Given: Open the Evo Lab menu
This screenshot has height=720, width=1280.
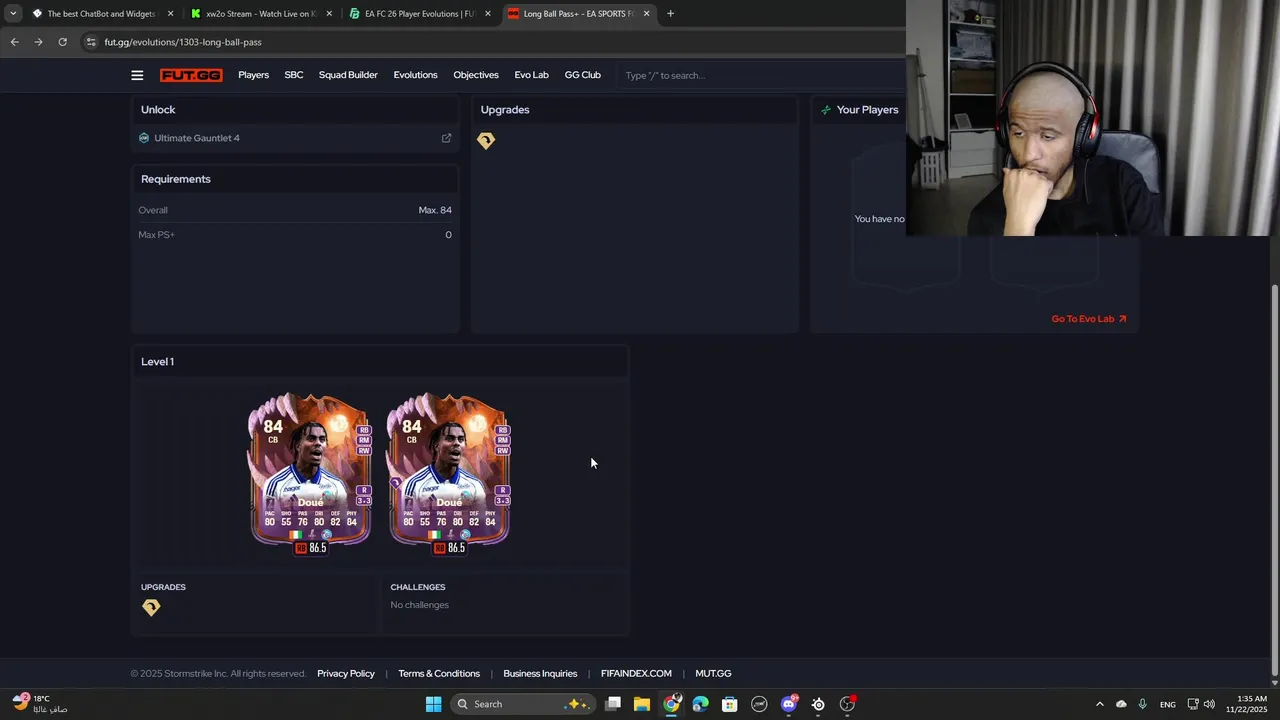Looking at the screenshot, I should (x=531, y=75).
